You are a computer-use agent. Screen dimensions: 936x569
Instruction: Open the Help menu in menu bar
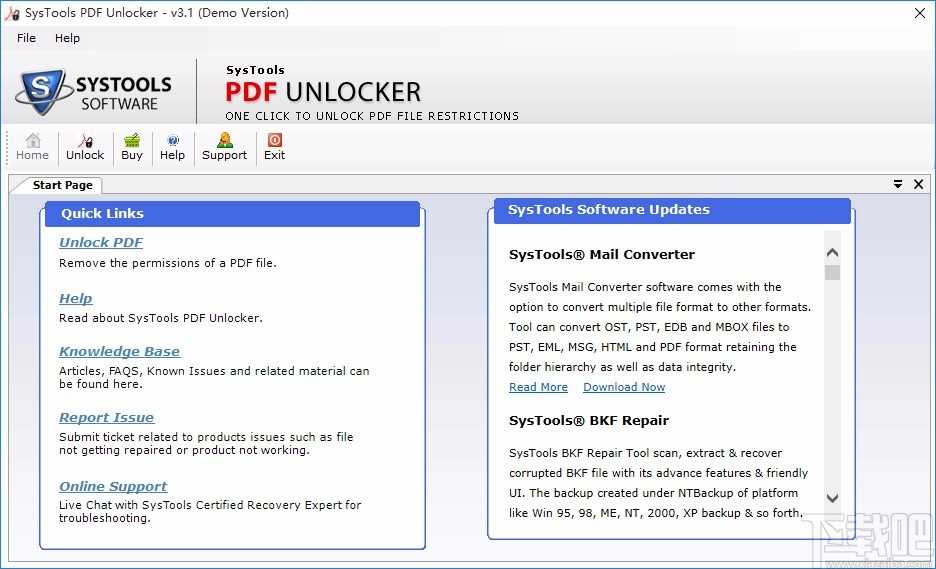67,38
